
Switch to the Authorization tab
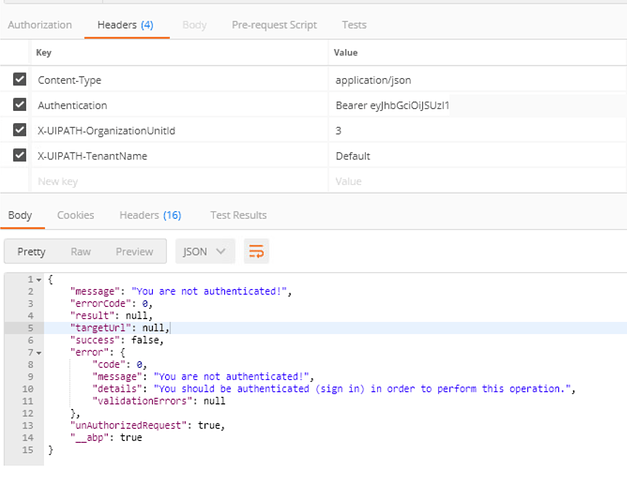(40, 24)
